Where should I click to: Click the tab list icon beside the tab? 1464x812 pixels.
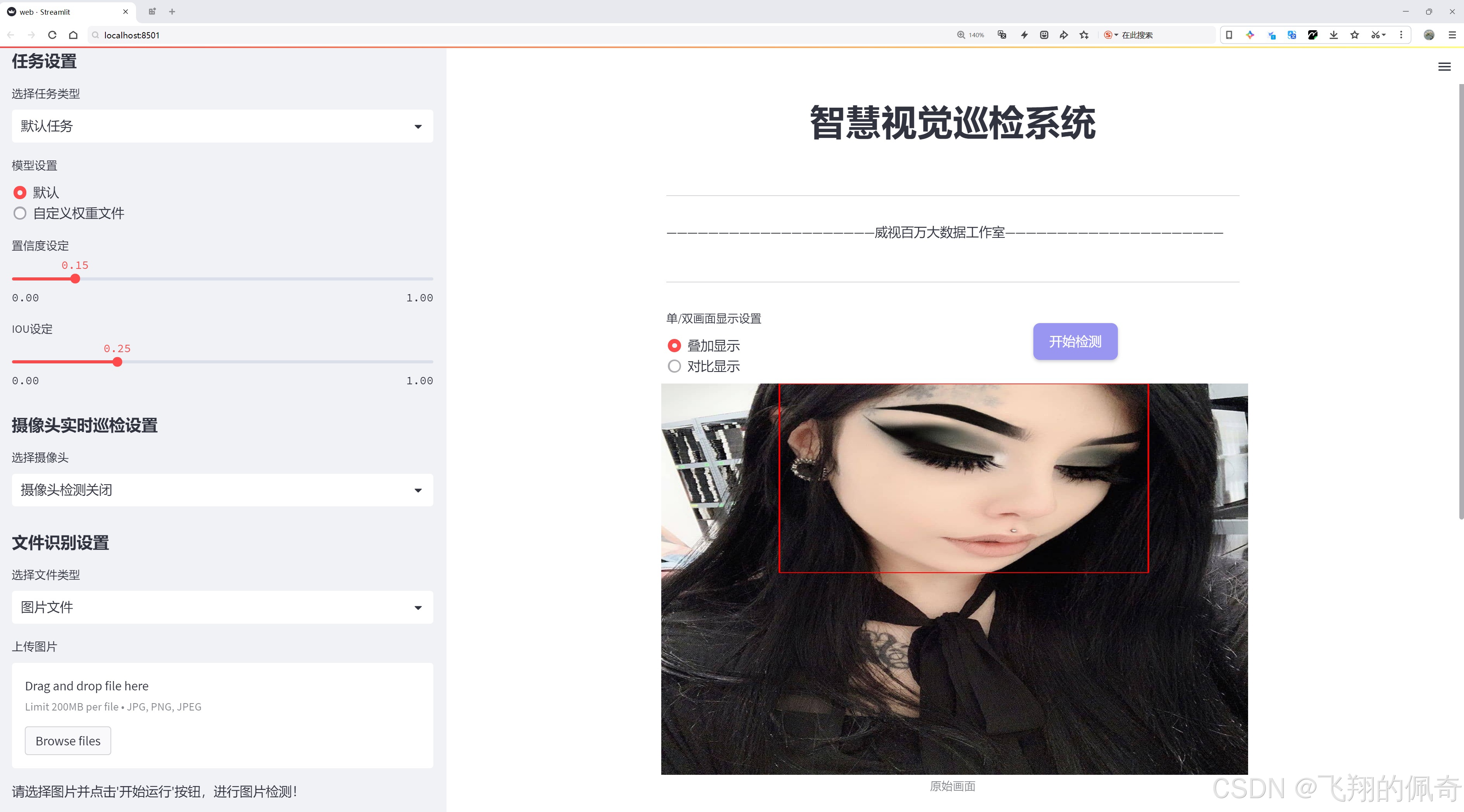(152, 11)
